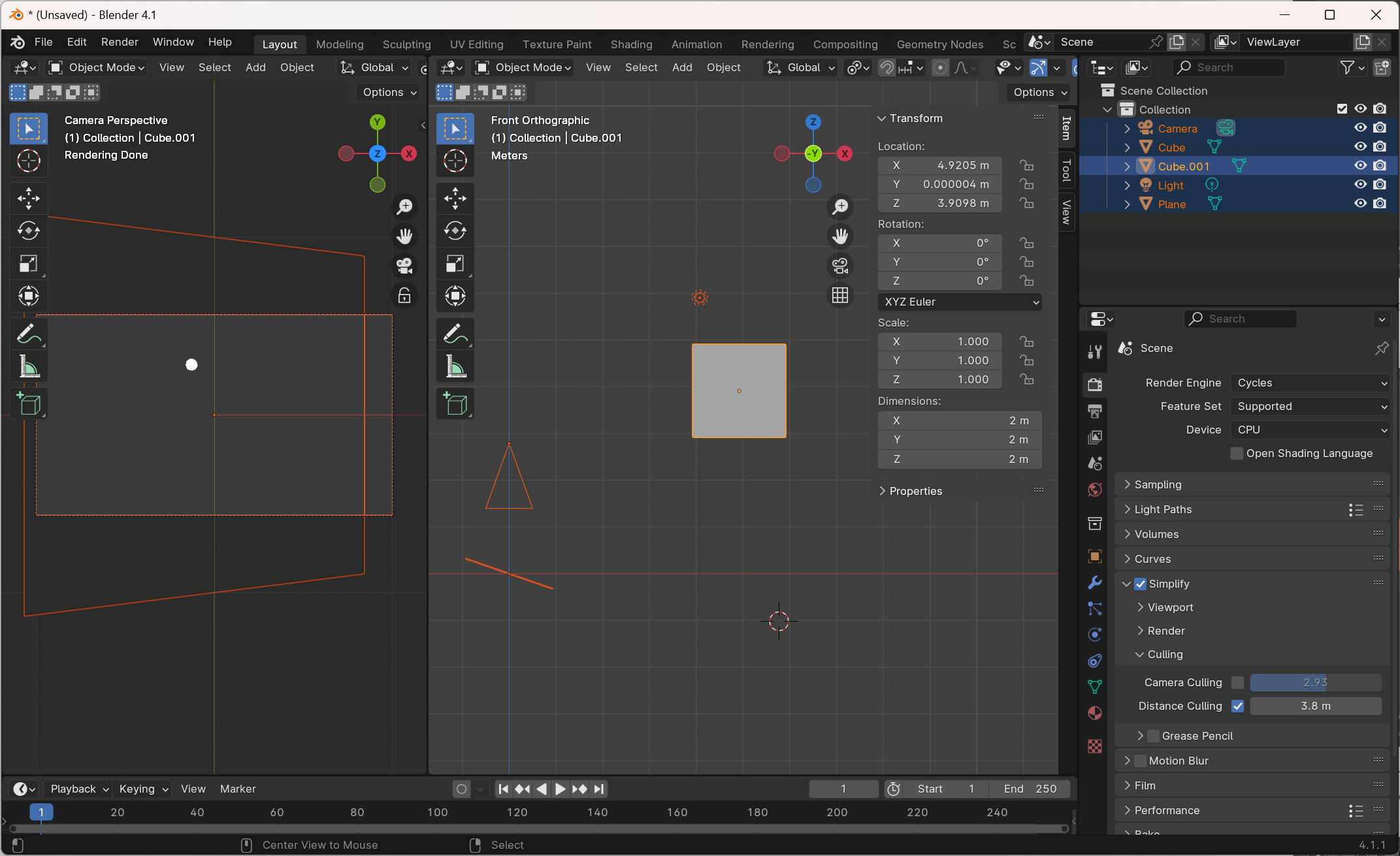1400x856 pixels.
Task: Select the Scale tool icon
Action: pyautogui.click(x=27, y=263)
